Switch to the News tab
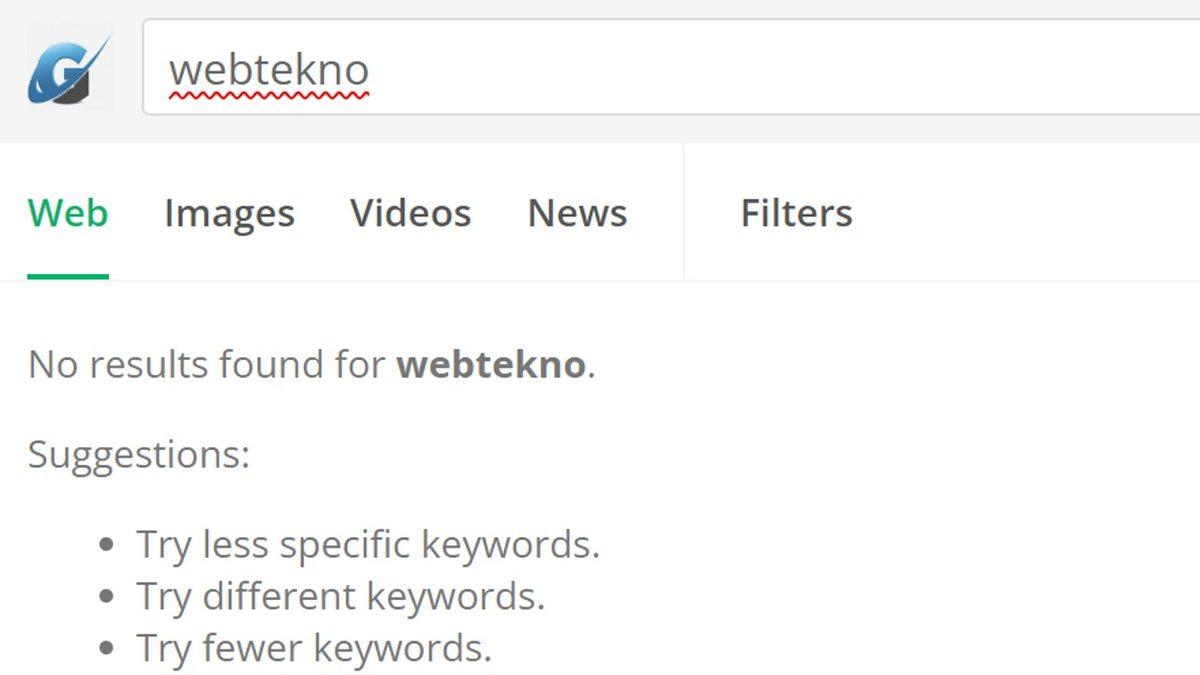The height and width of the screenshot is (675, 1200). pos(577,213)
